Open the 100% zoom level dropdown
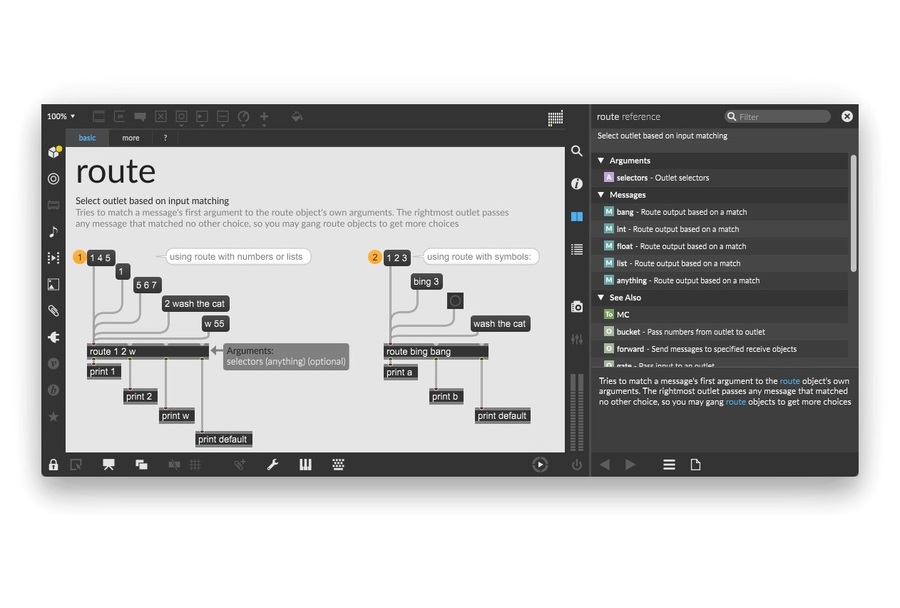 click(61, 117)
